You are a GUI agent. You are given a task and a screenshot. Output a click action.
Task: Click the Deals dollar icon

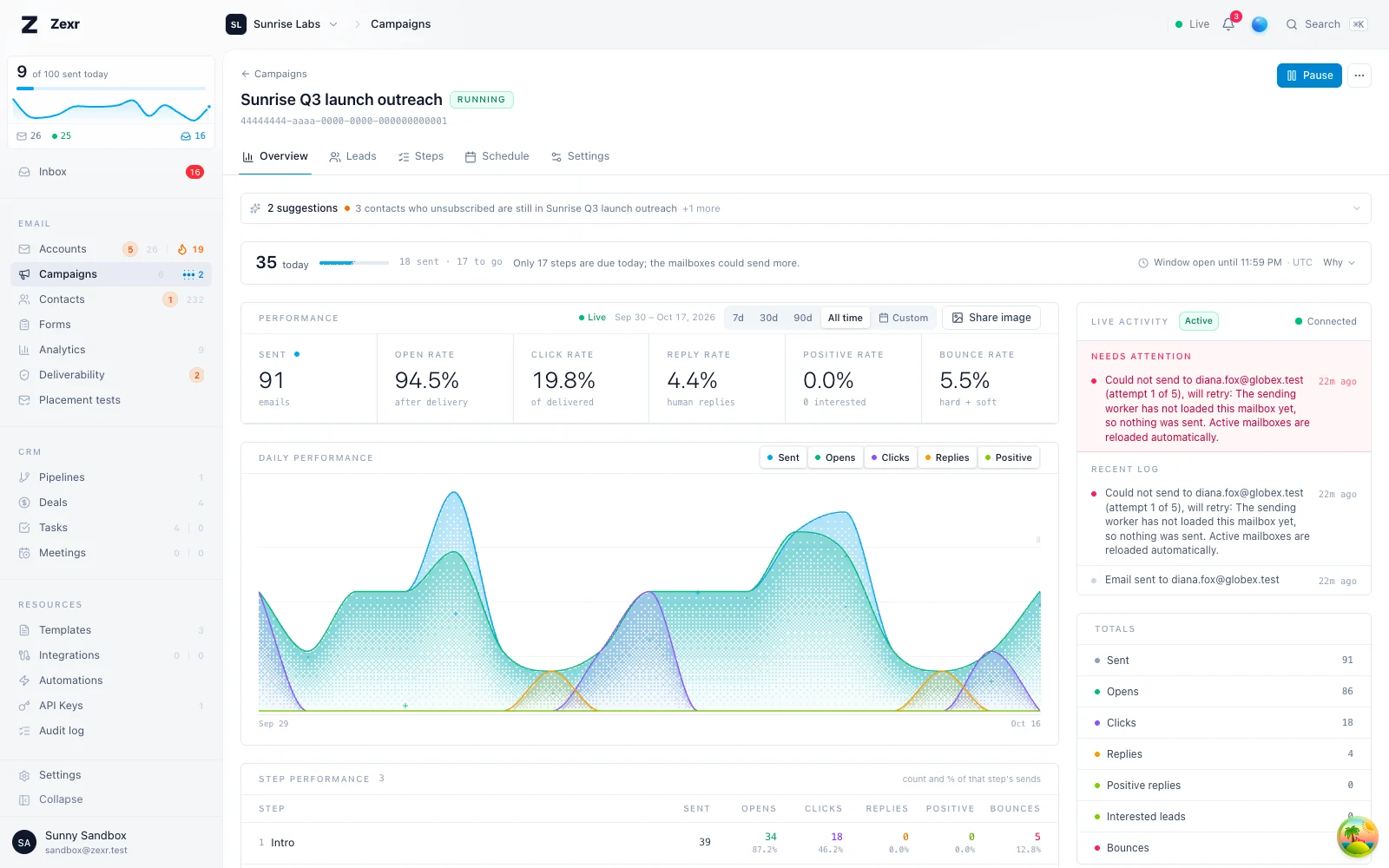tap(24, 503)
